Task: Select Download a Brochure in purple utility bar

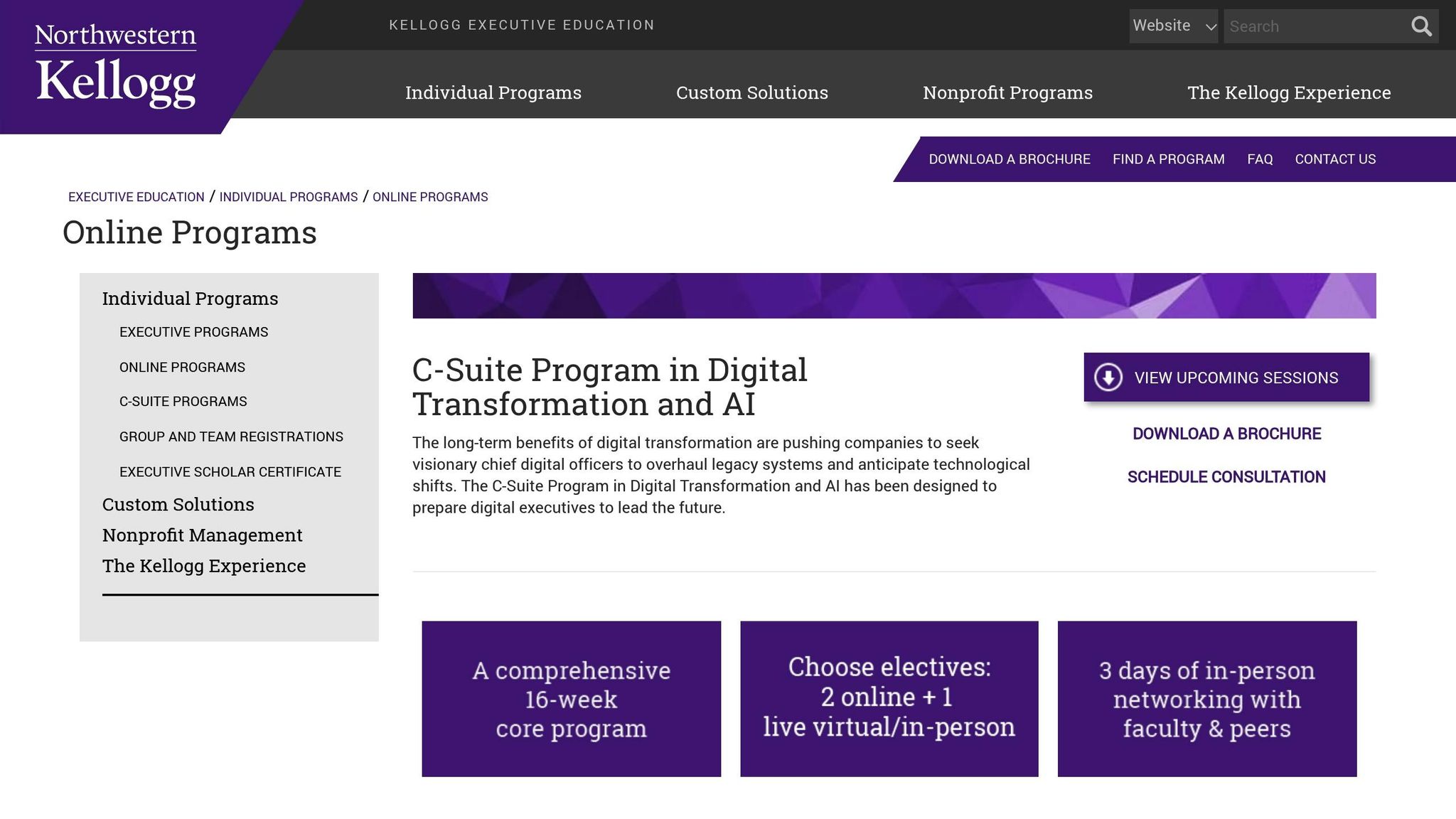Action: [1010, 159]
